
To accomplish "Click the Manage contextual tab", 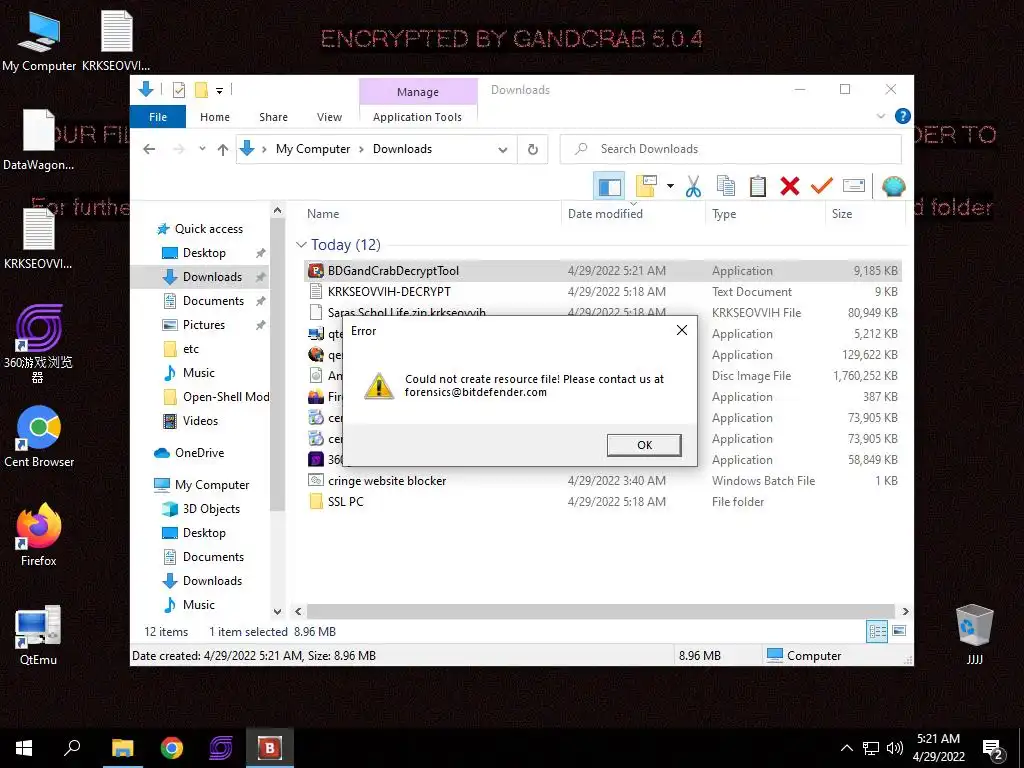I will [418, 92].
